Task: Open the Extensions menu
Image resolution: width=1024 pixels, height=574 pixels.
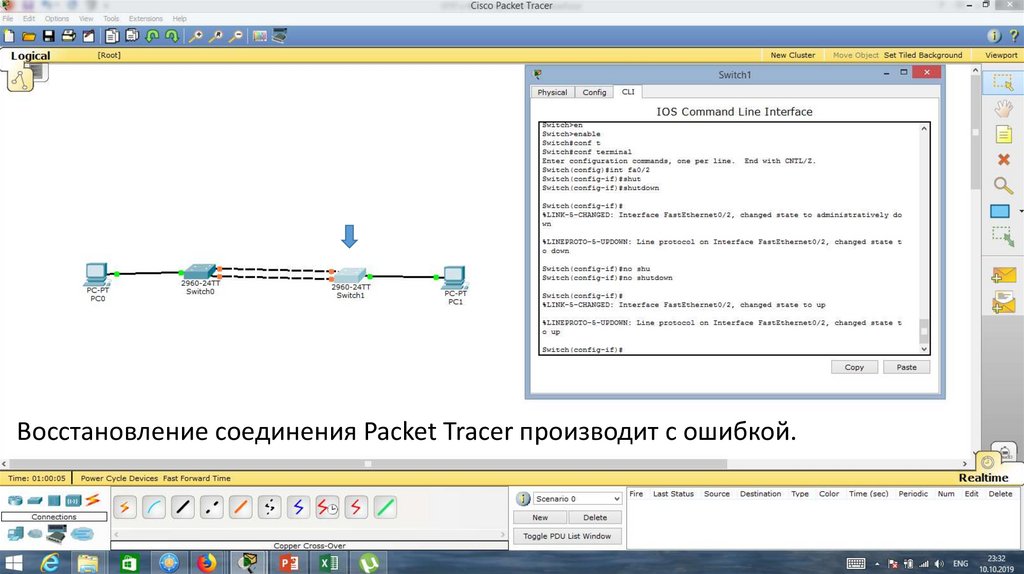Action: (146, 18)
